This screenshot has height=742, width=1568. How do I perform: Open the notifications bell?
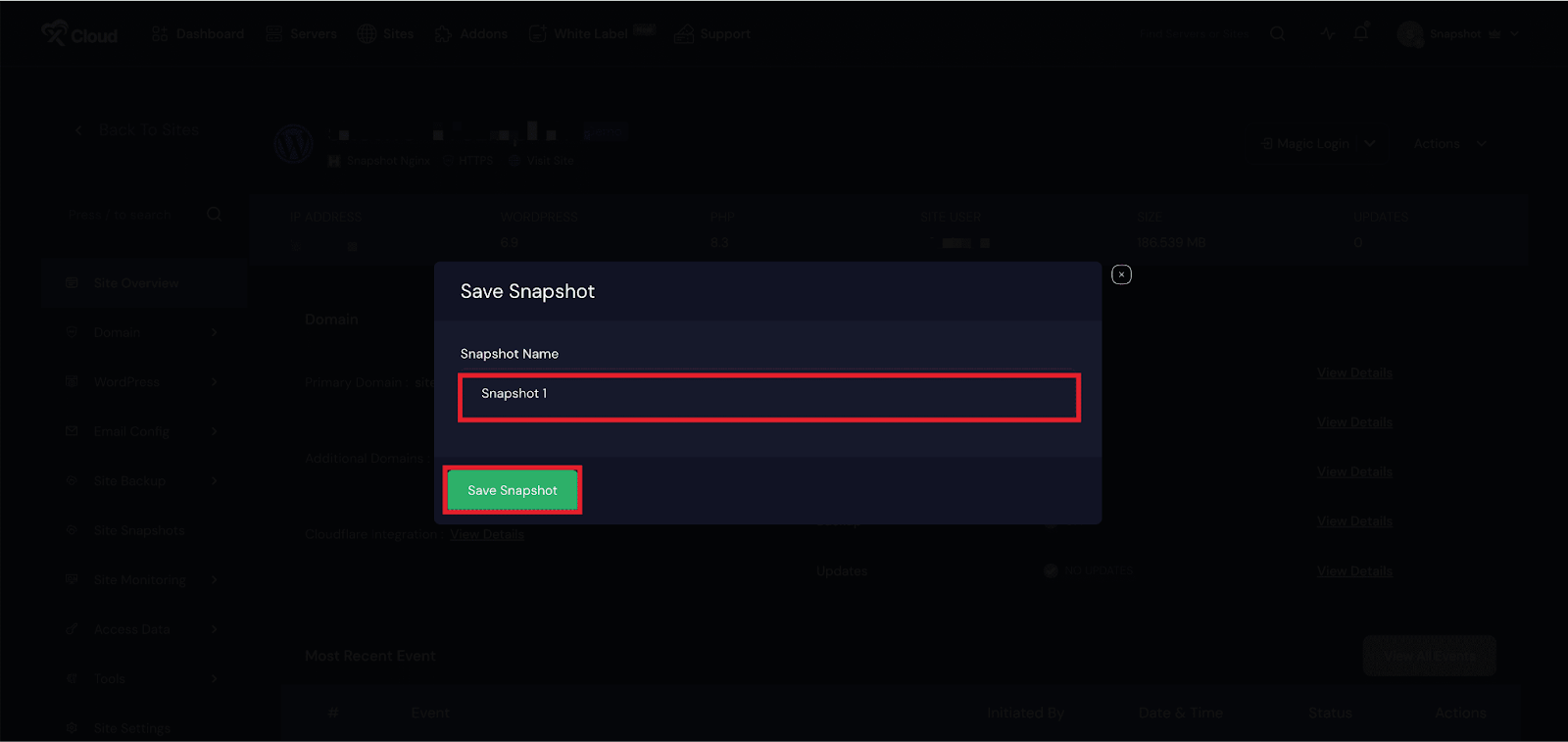point(1361,33)
